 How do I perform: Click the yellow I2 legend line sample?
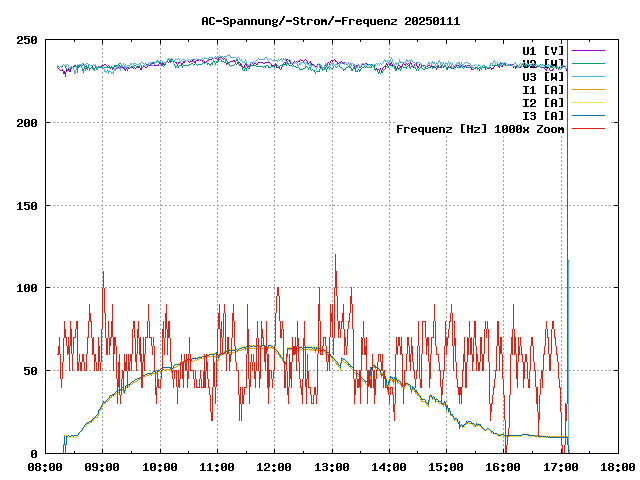(x=589, y=102)
